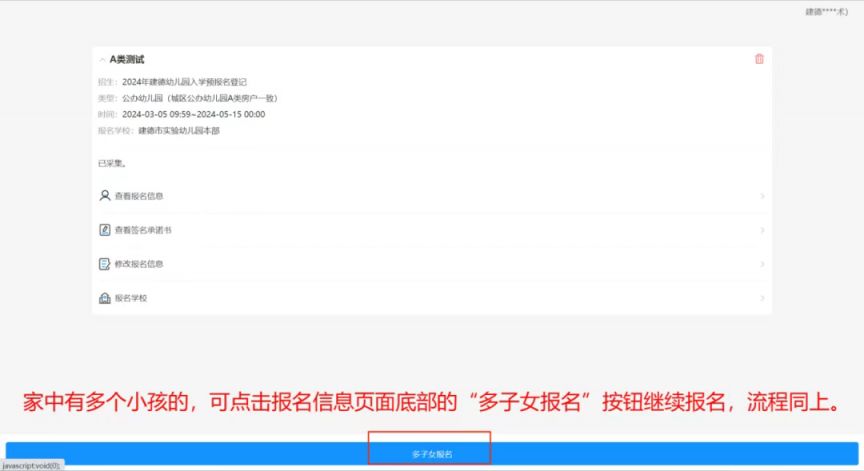Click the arrow chevron on 查看报名信息 row

pyautogui.click(x=762, y=196)
